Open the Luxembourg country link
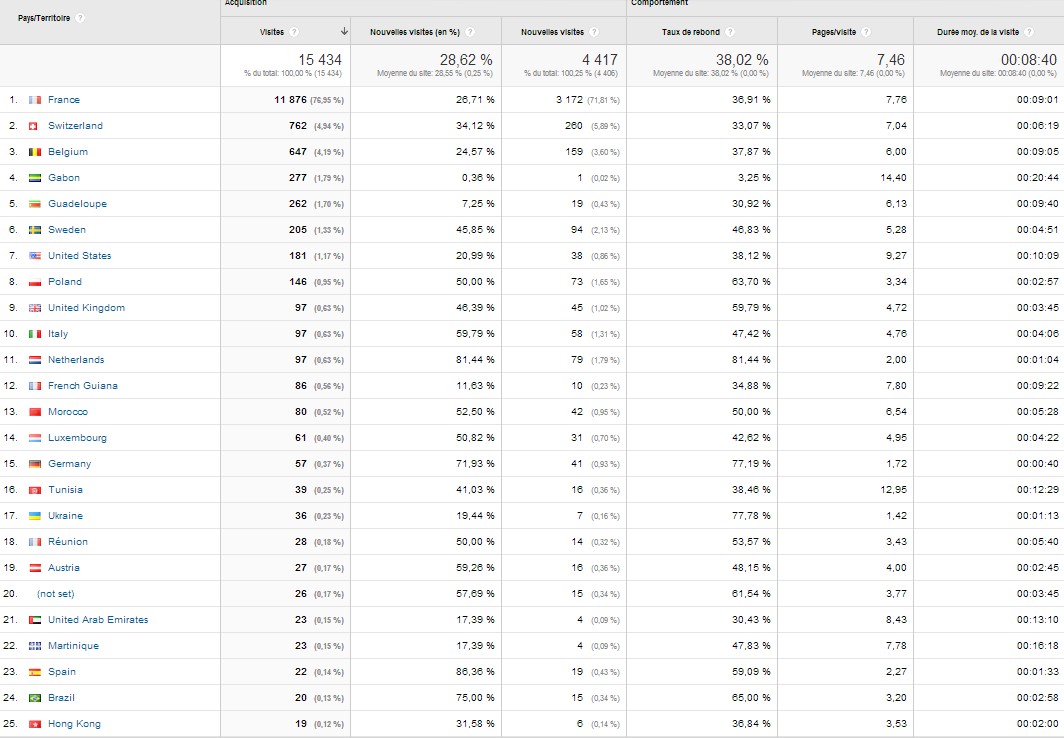The height and width of the screenshot is (738, 1064). point(77,438)
